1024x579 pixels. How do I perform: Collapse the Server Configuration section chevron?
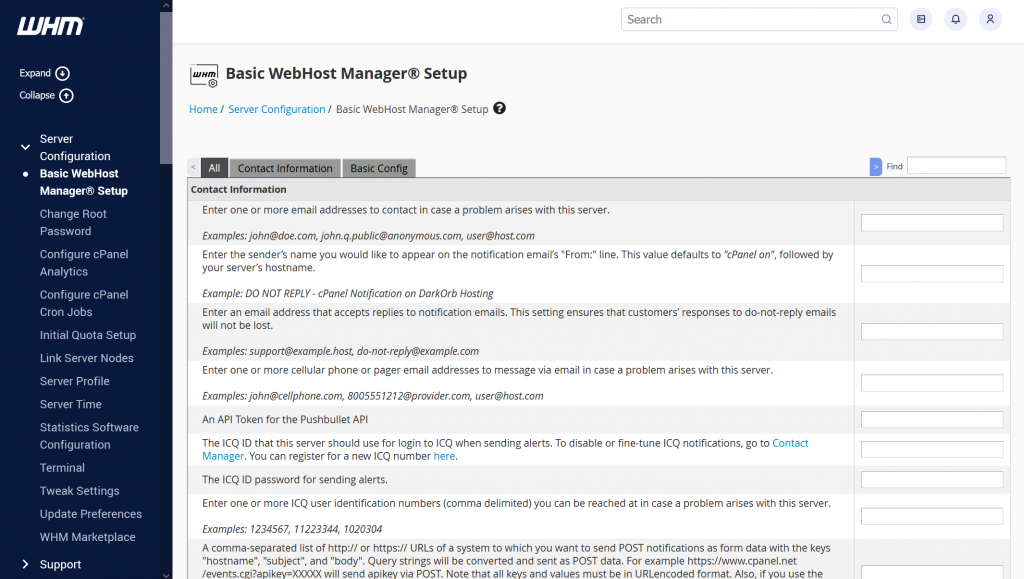pos(25,148)
